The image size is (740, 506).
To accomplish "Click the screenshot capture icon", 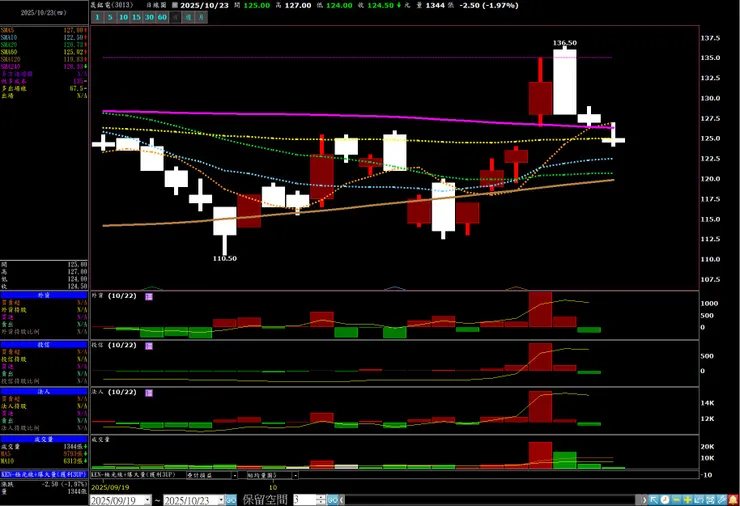I will [710, 499].
